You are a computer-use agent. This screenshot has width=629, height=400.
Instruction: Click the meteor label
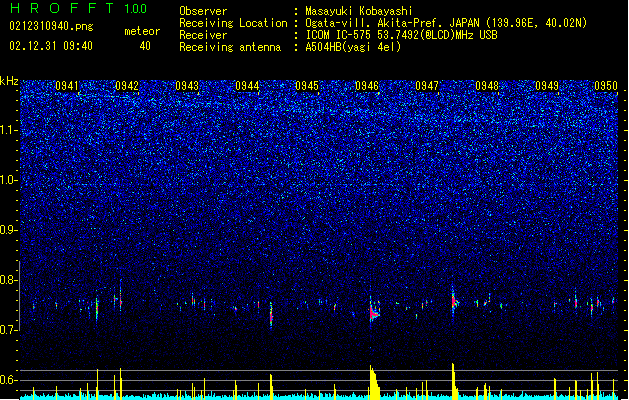[x=142, y=31]
